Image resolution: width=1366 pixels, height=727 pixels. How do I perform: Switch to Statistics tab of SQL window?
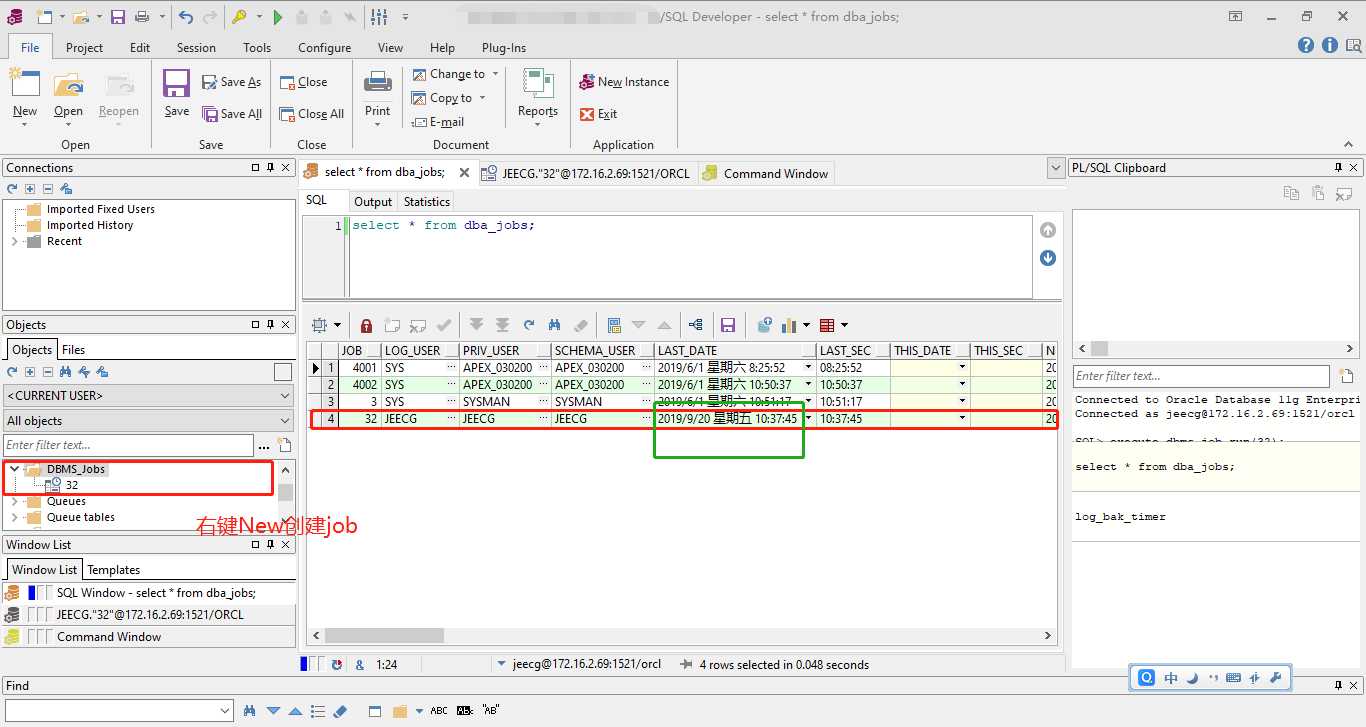427,202
